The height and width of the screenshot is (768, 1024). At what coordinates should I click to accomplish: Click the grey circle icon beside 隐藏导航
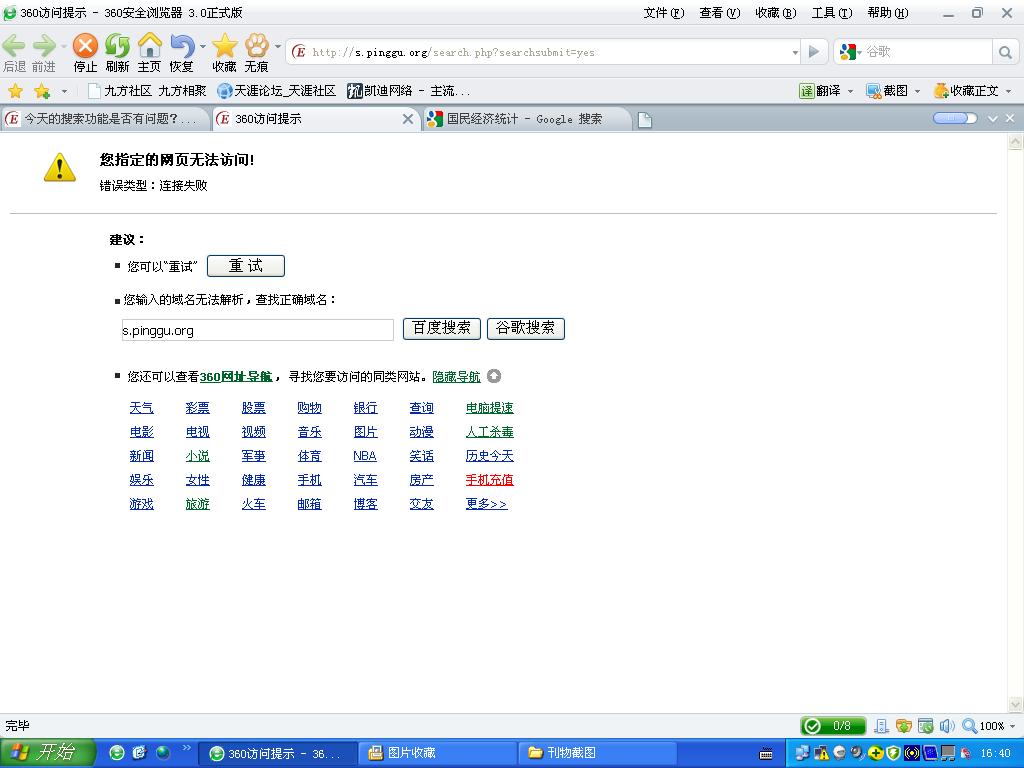click(x=494, y=376)
